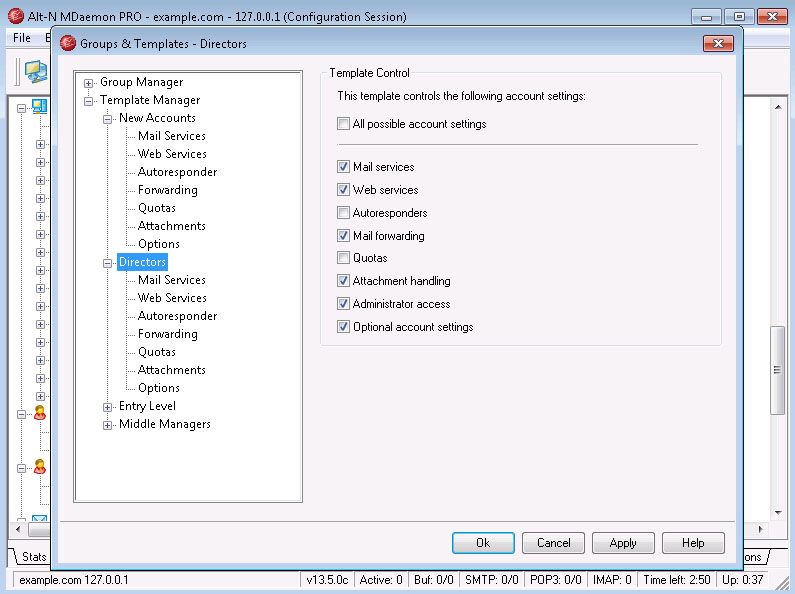Click the Time left: 2:50 status entry
The width and height of the screenshot is (795, 594).
click(677, 580)
